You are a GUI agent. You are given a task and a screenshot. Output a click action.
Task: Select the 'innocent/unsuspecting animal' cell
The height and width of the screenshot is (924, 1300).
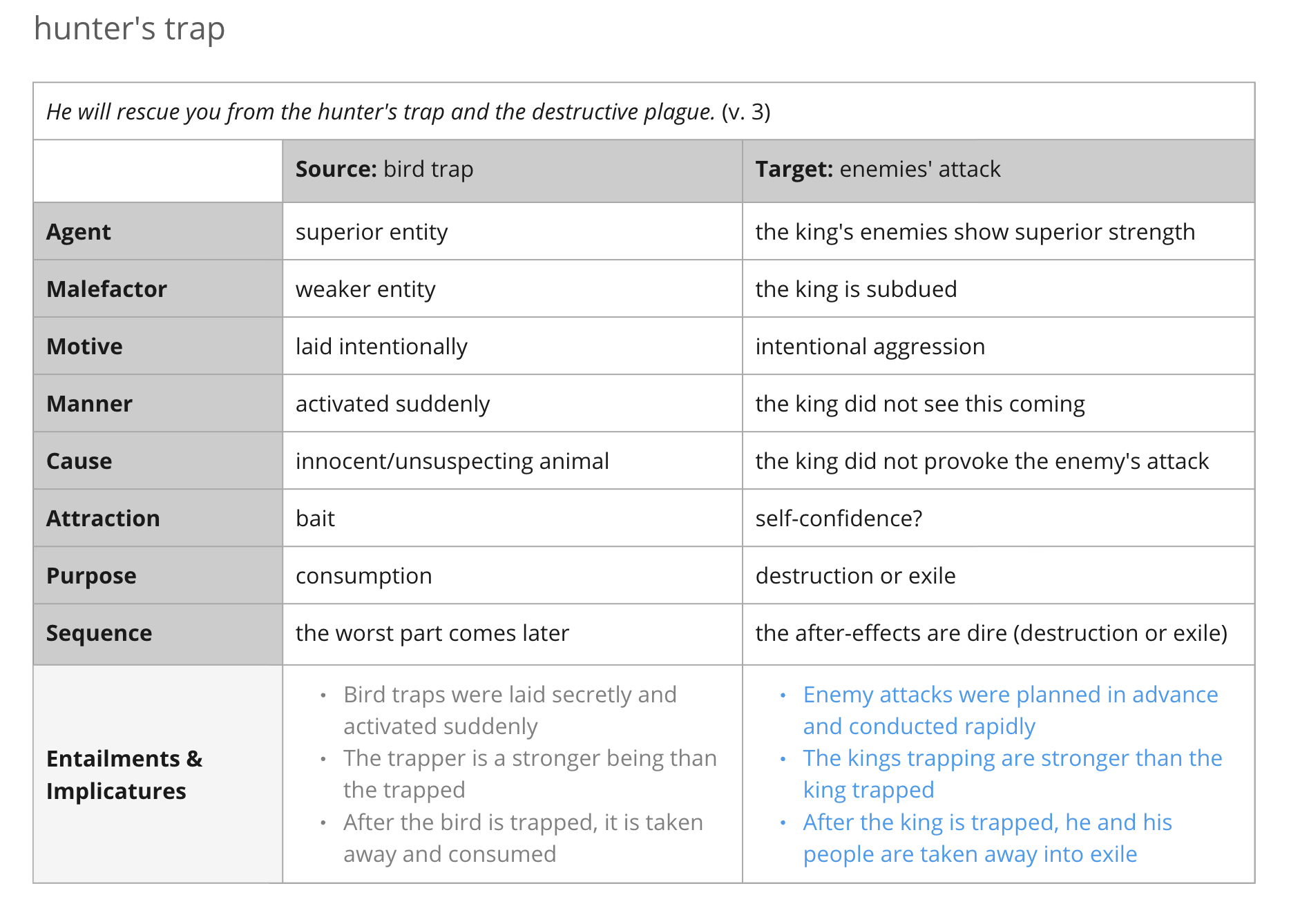[452, 461]
